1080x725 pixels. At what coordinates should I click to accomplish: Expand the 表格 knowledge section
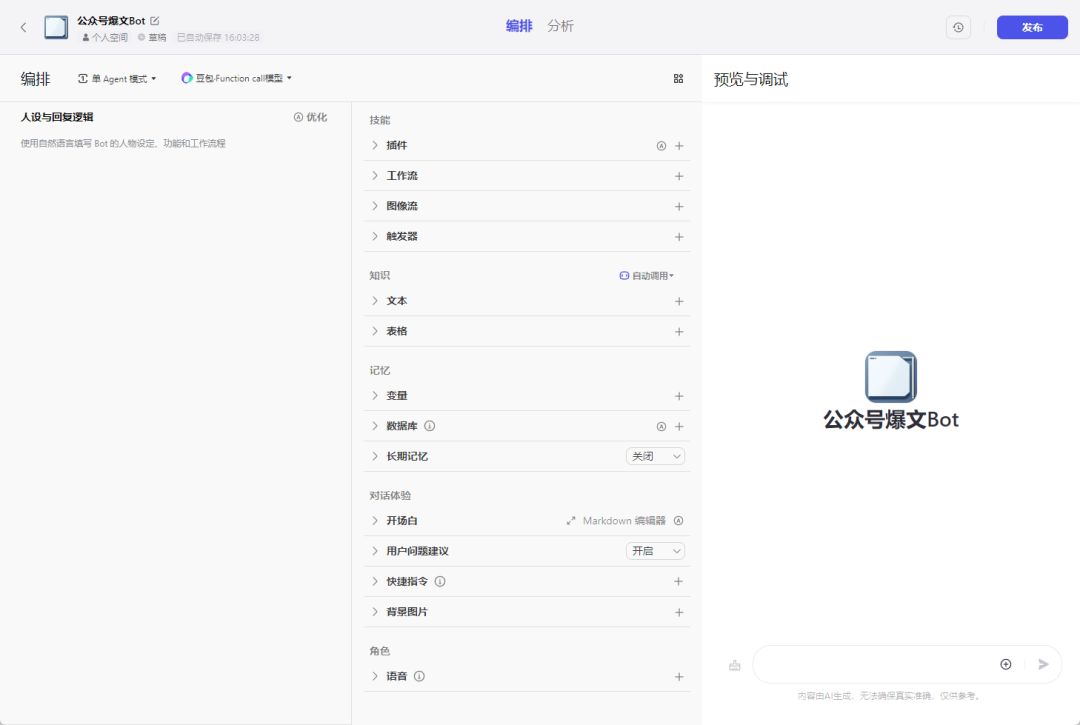pos(375,331)
